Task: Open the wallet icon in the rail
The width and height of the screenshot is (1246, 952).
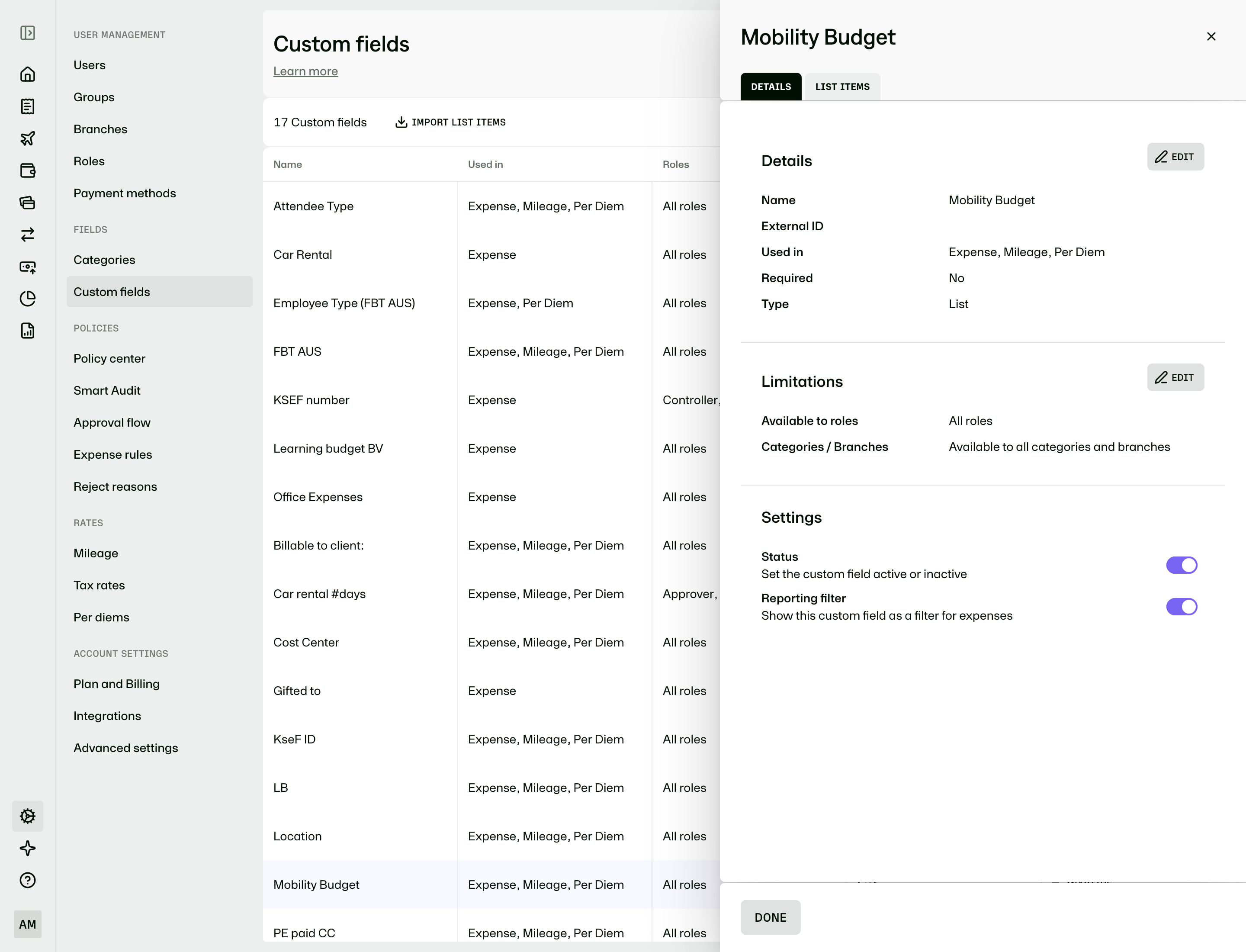Action: click(x=27, y=170)
